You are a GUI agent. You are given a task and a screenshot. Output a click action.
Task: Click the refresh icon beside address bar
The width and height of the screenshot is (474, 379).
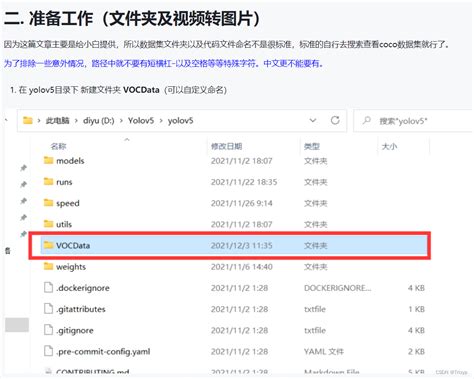point(335,120)
